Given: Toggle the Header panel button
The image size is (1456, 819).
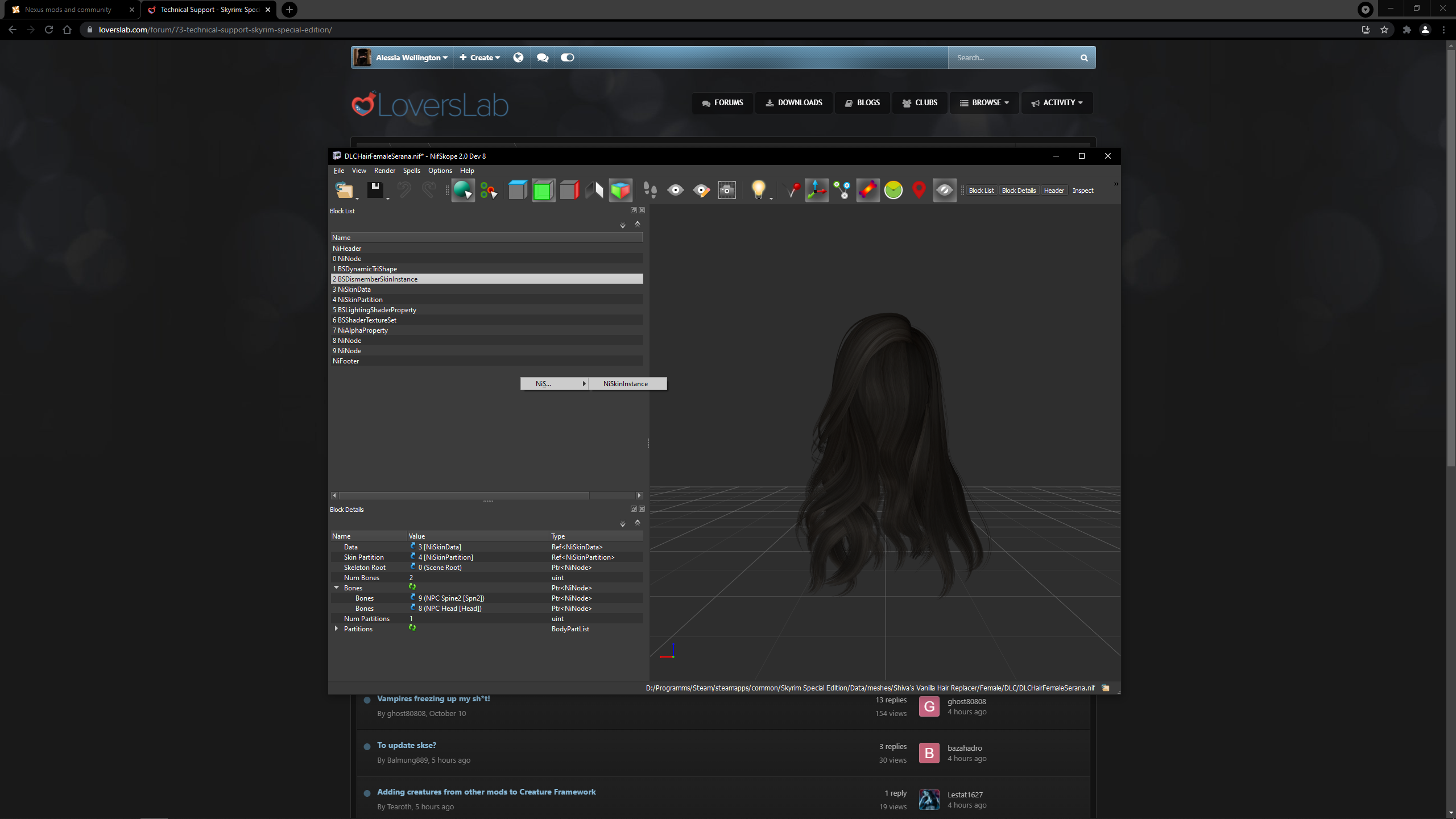Looking at the screenshot, I should (1054, 191).
